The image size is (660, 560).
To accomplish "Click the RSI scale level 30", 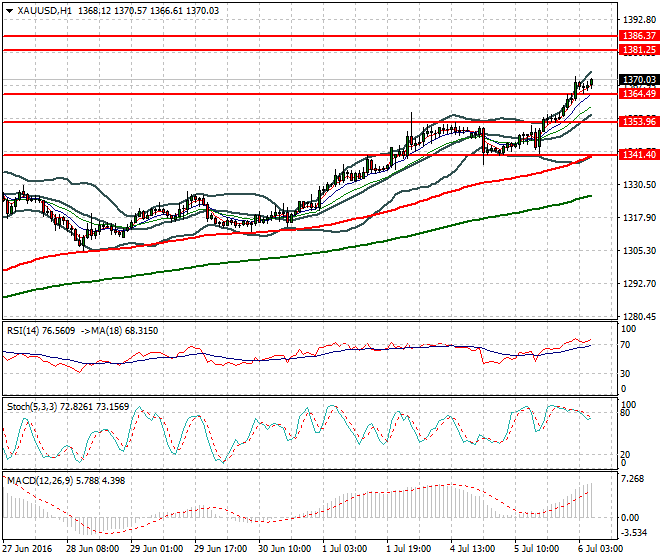I will [x=625, y=373].
